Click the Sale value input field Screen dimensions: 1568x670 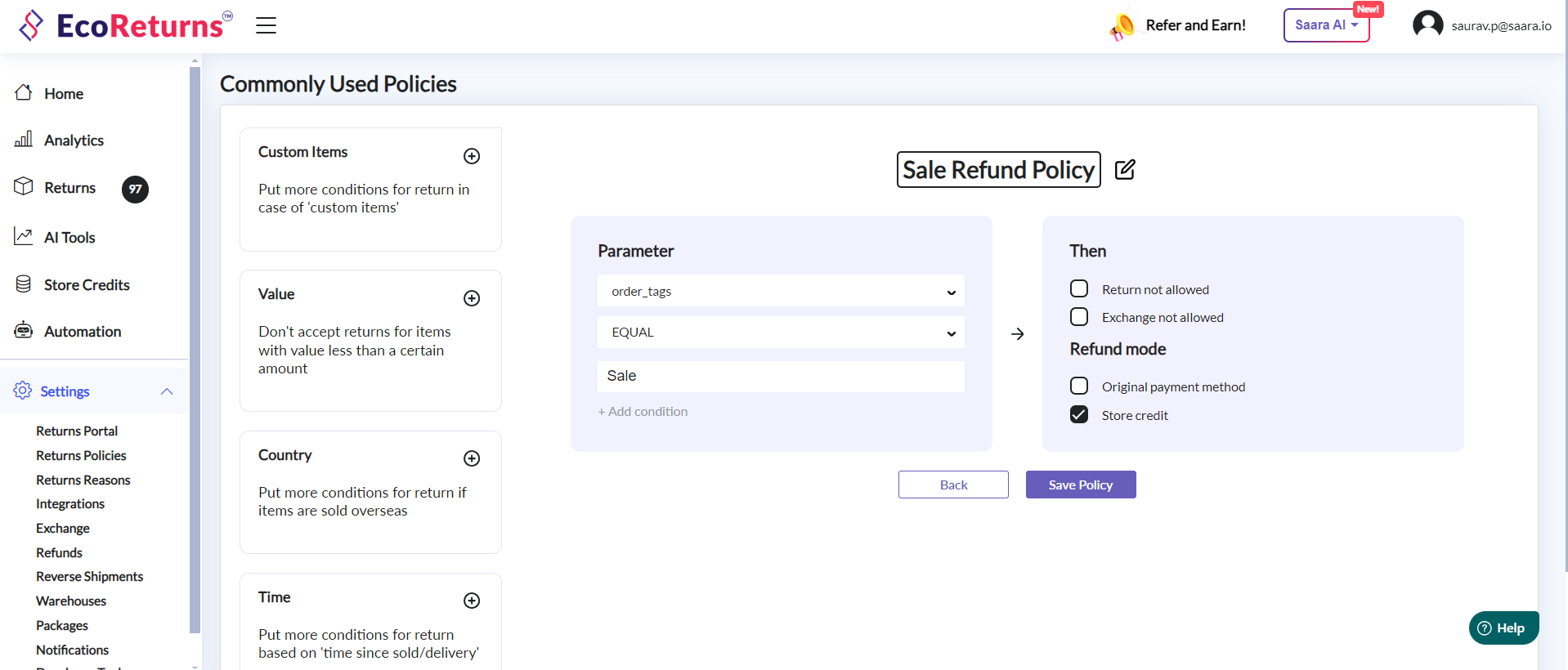click(781, 376)
